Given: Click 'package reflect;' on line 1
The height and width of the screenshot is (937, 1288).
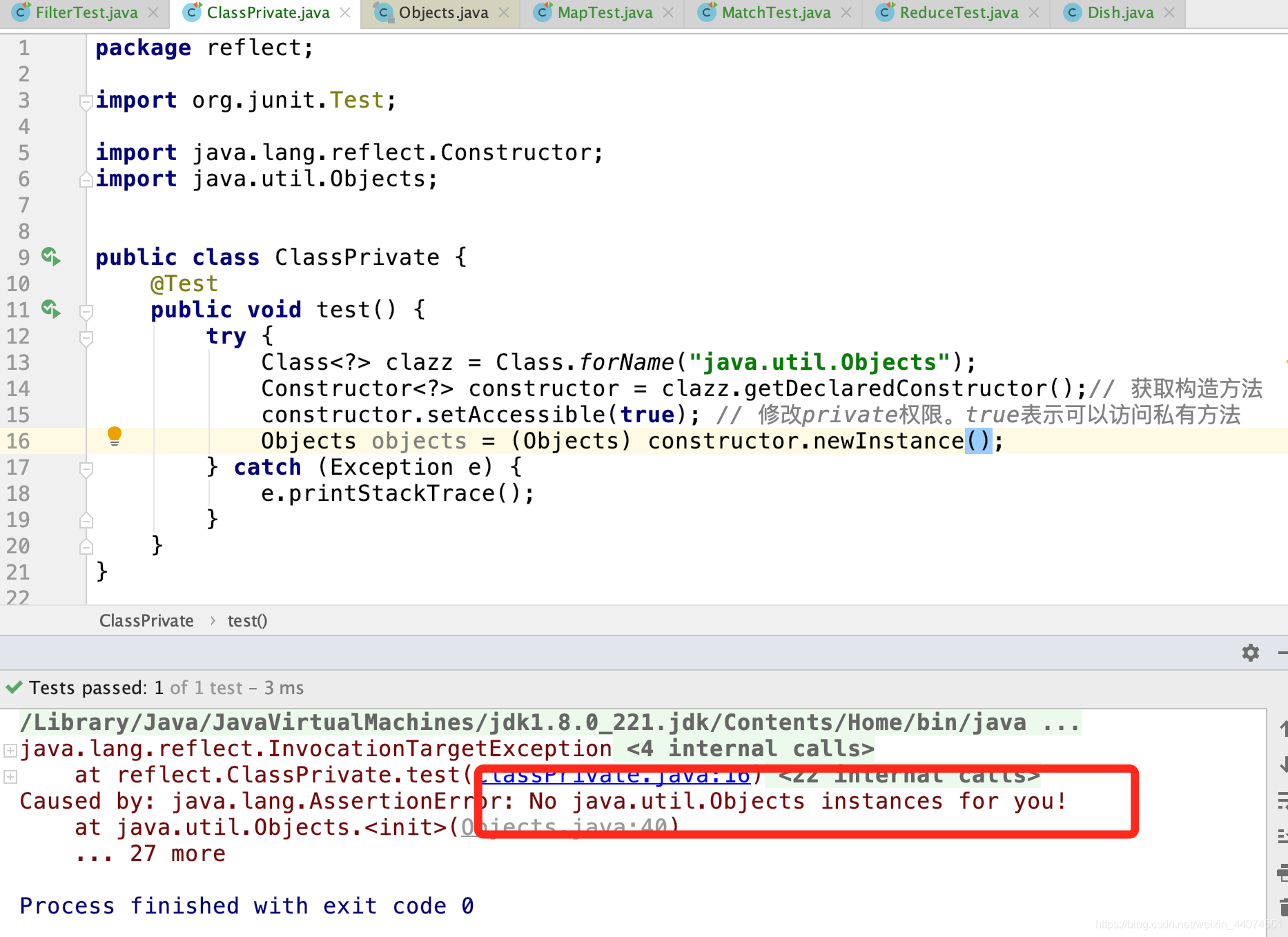Looking at the screenshot, I should [204, 48].
